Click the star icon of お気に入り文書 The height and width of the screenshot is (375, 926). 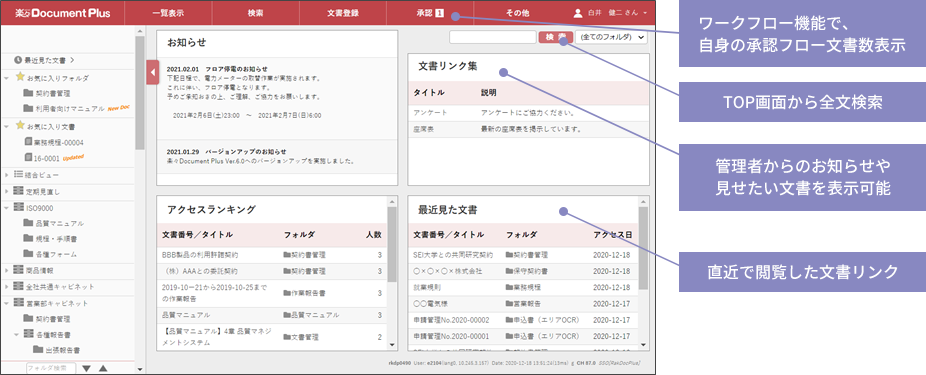click(x=19, y=125)
